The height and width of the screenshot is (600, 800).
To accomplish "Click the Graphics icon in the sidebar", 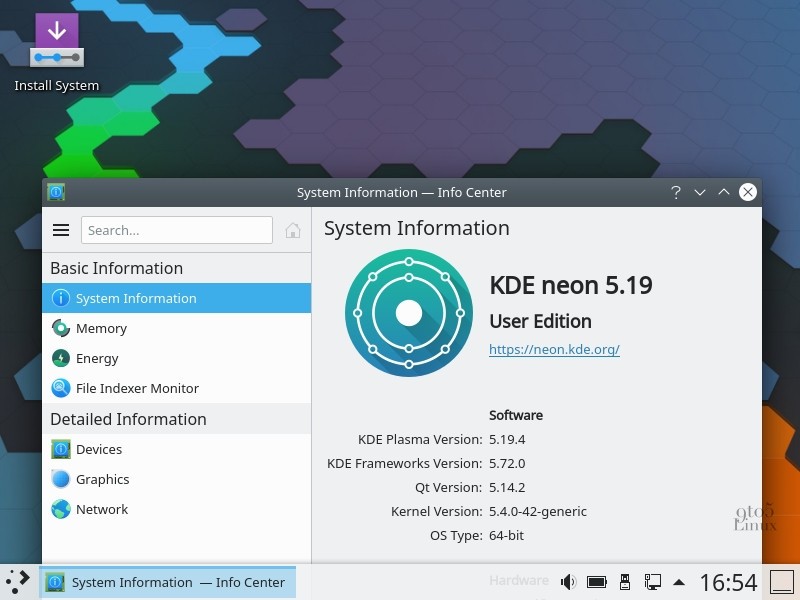I will click(61, 479).
